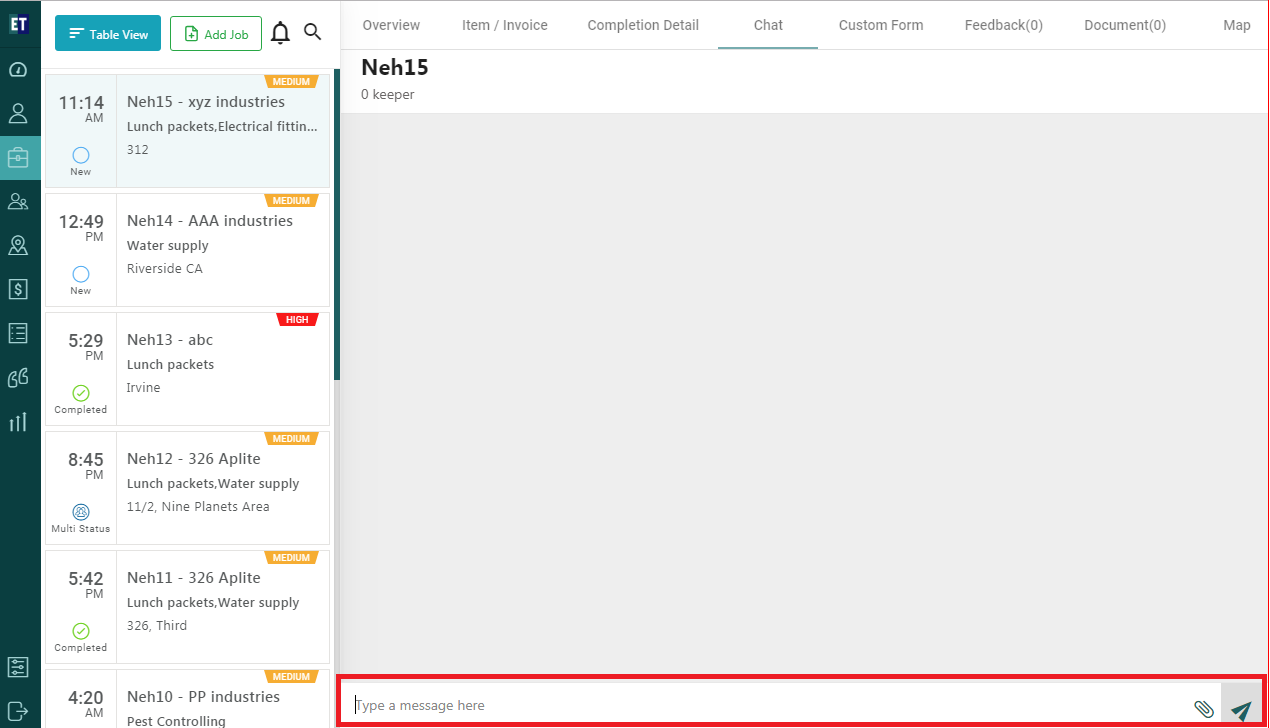Switch to Table View
This screenshot has height=728, width=1270.
(x=108, y=34)
